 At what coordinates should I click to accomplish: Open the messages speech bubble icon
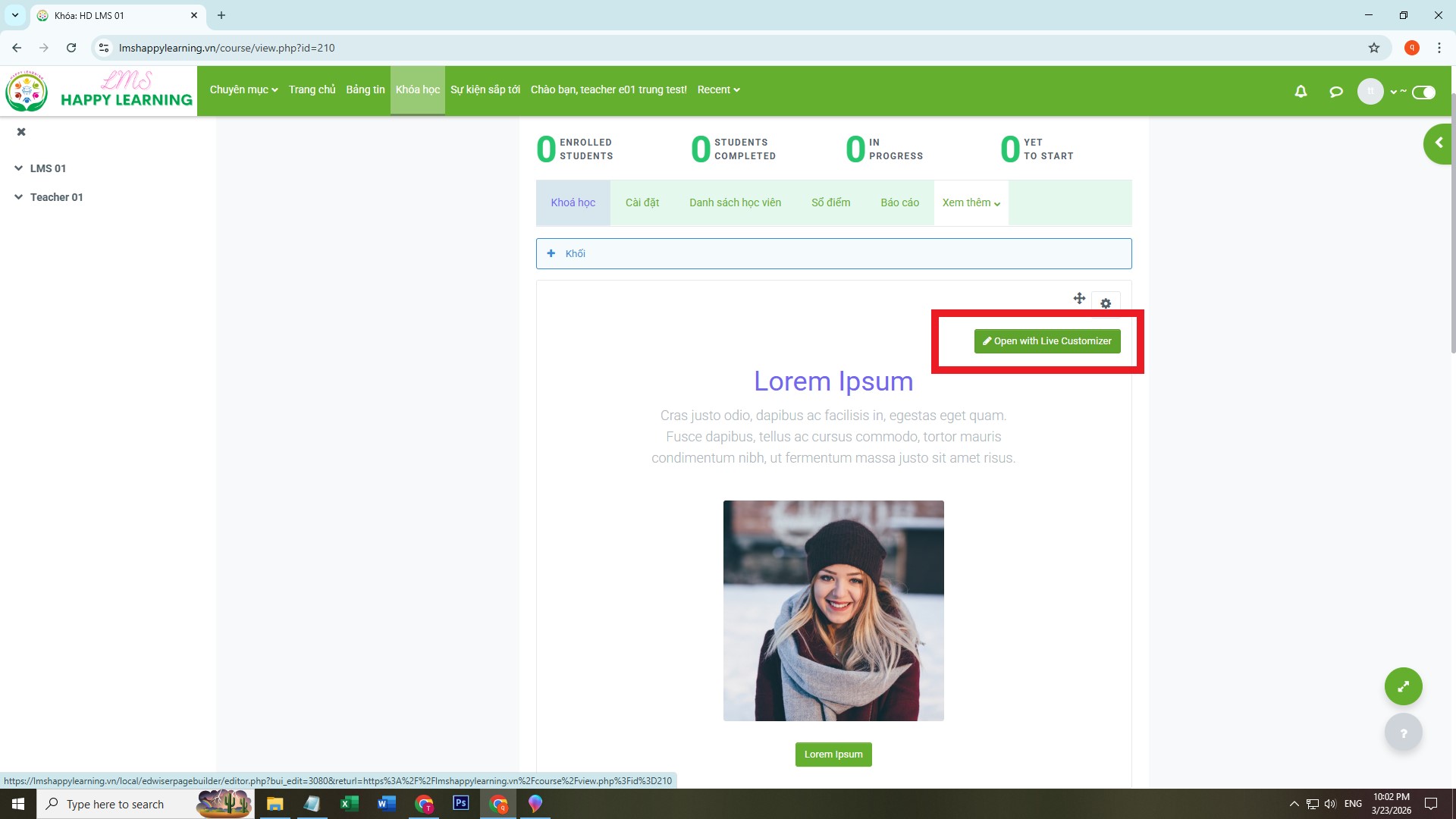pos(1336,92)
